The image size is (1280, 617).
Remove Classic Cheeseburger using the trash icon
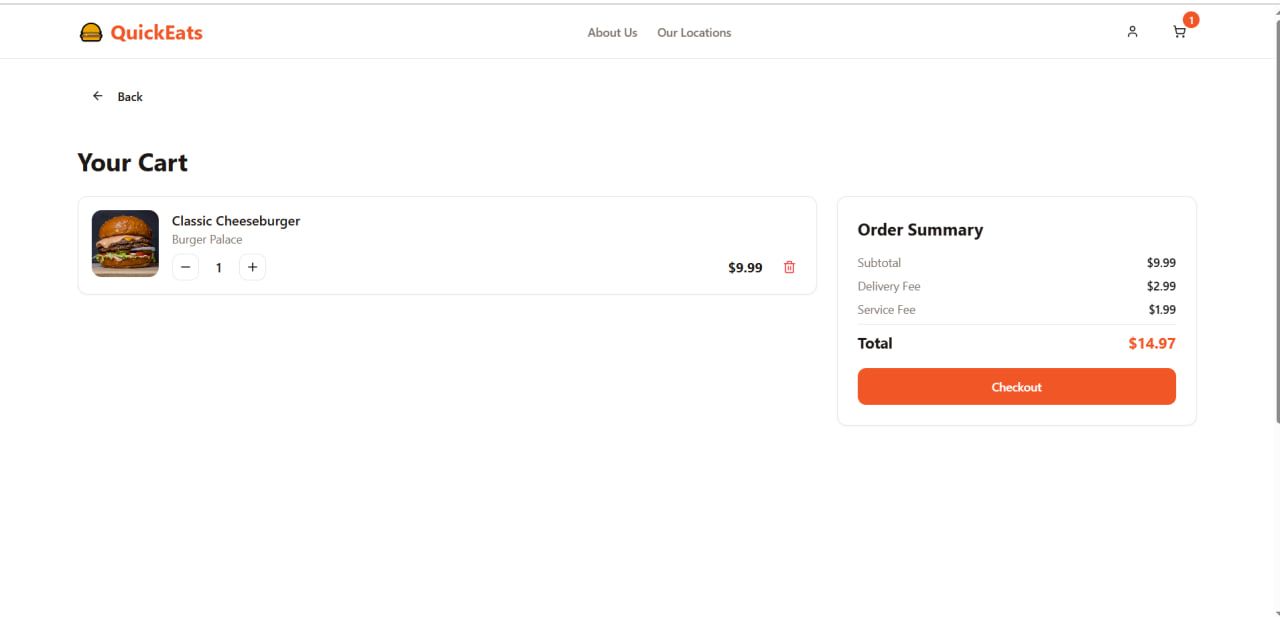pos(789,267)
